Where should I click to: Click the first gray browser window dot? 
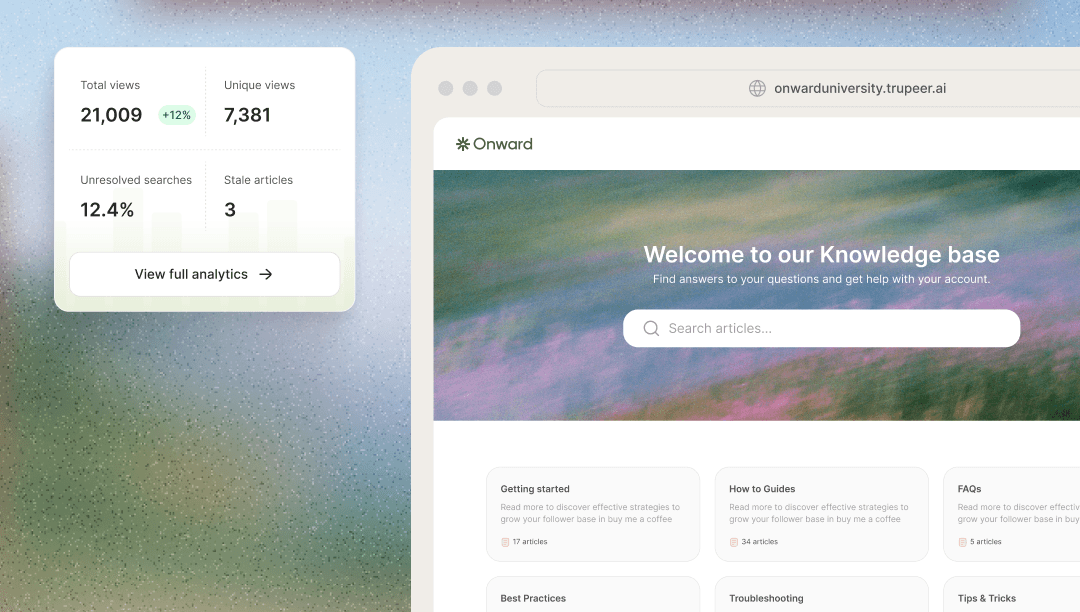click(446, 88)
